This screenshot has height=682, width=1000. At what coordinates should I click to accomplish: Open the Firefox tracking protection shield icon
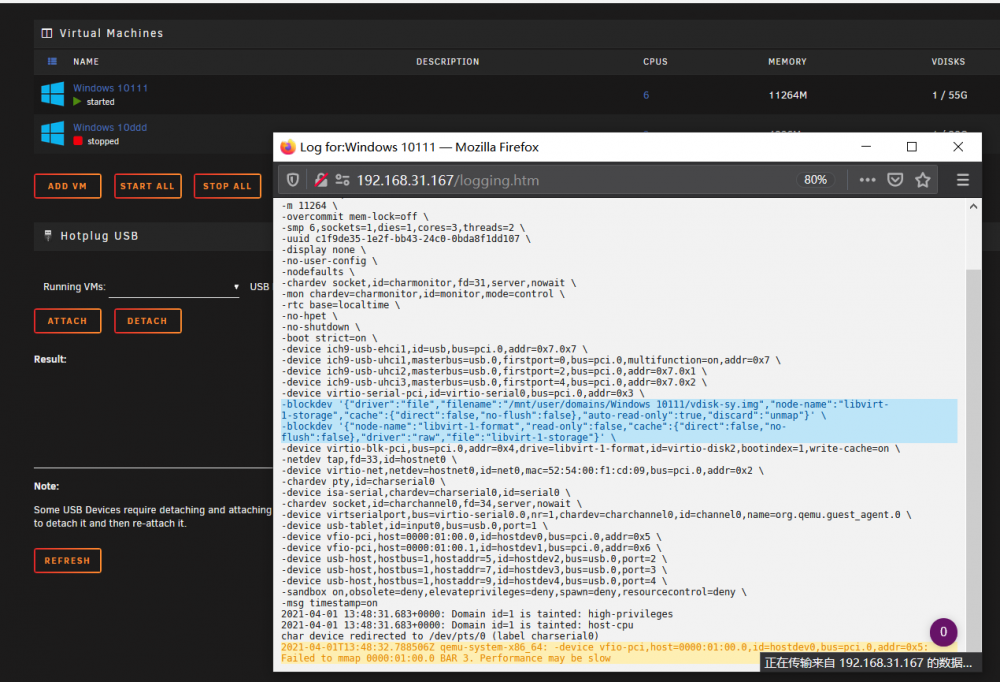pyautogui.click(x=293, y=180)
